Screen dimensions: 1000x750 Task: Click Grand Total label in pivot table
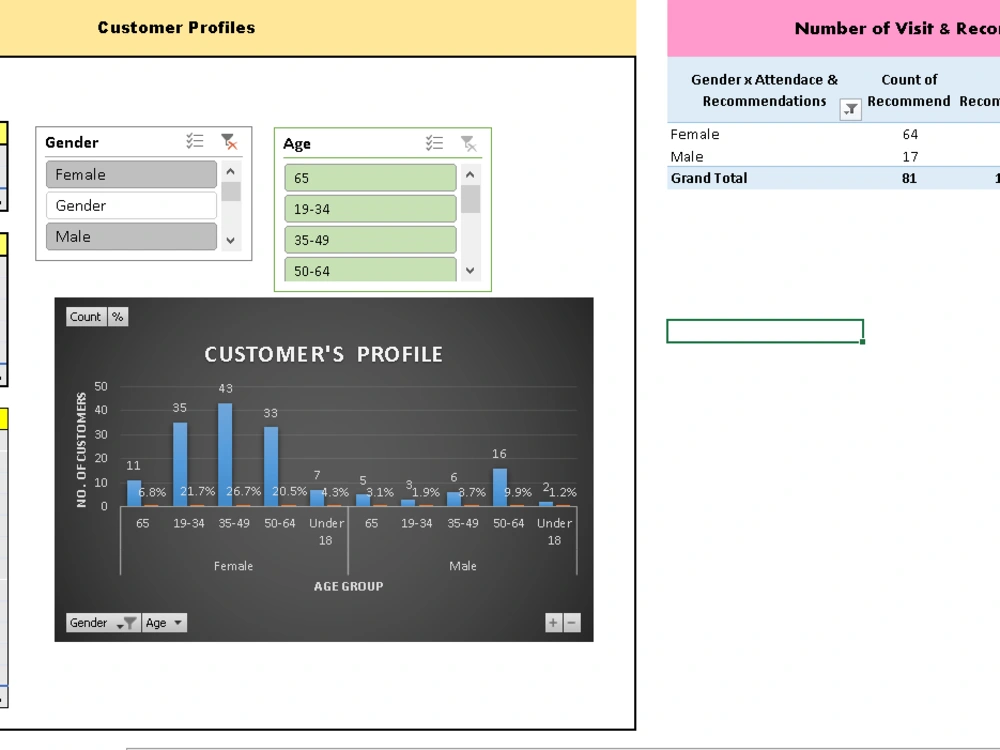click(x=709, y=178)
